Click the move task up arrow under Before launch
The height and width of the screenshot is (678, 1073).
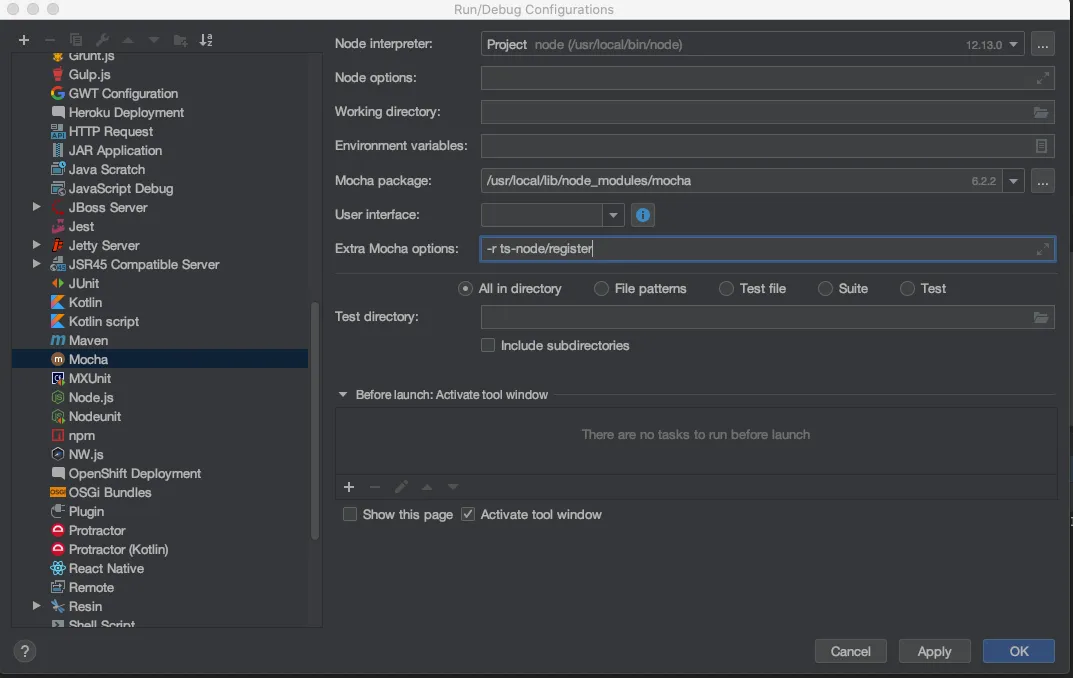pos(427,487)
